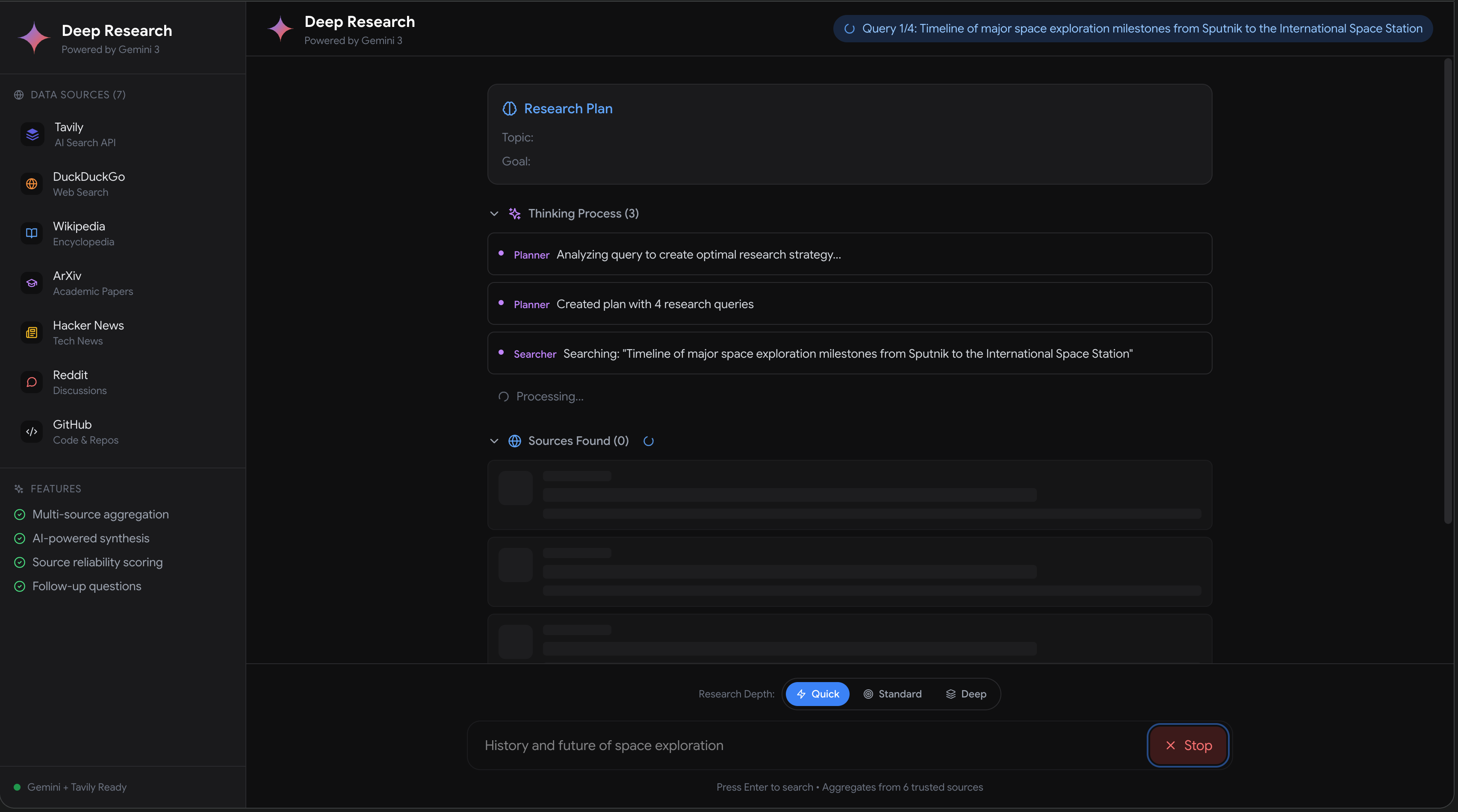This screenshot has width=1458, height=812.
Task: Click the Tavily layers icon
Action: (32, 135)
